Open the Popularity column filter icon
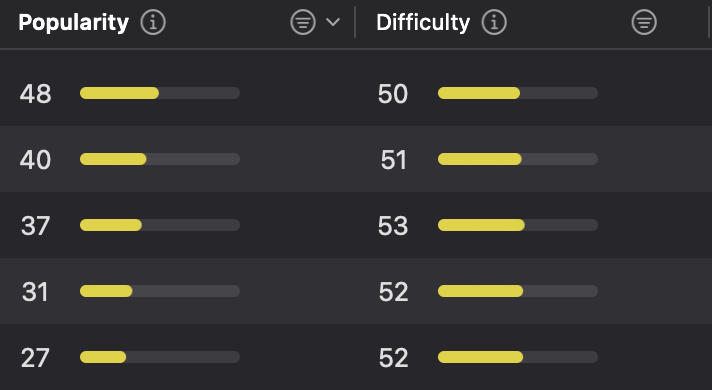The width and height of the screenshot is (712, 390). tap(303, 22)
